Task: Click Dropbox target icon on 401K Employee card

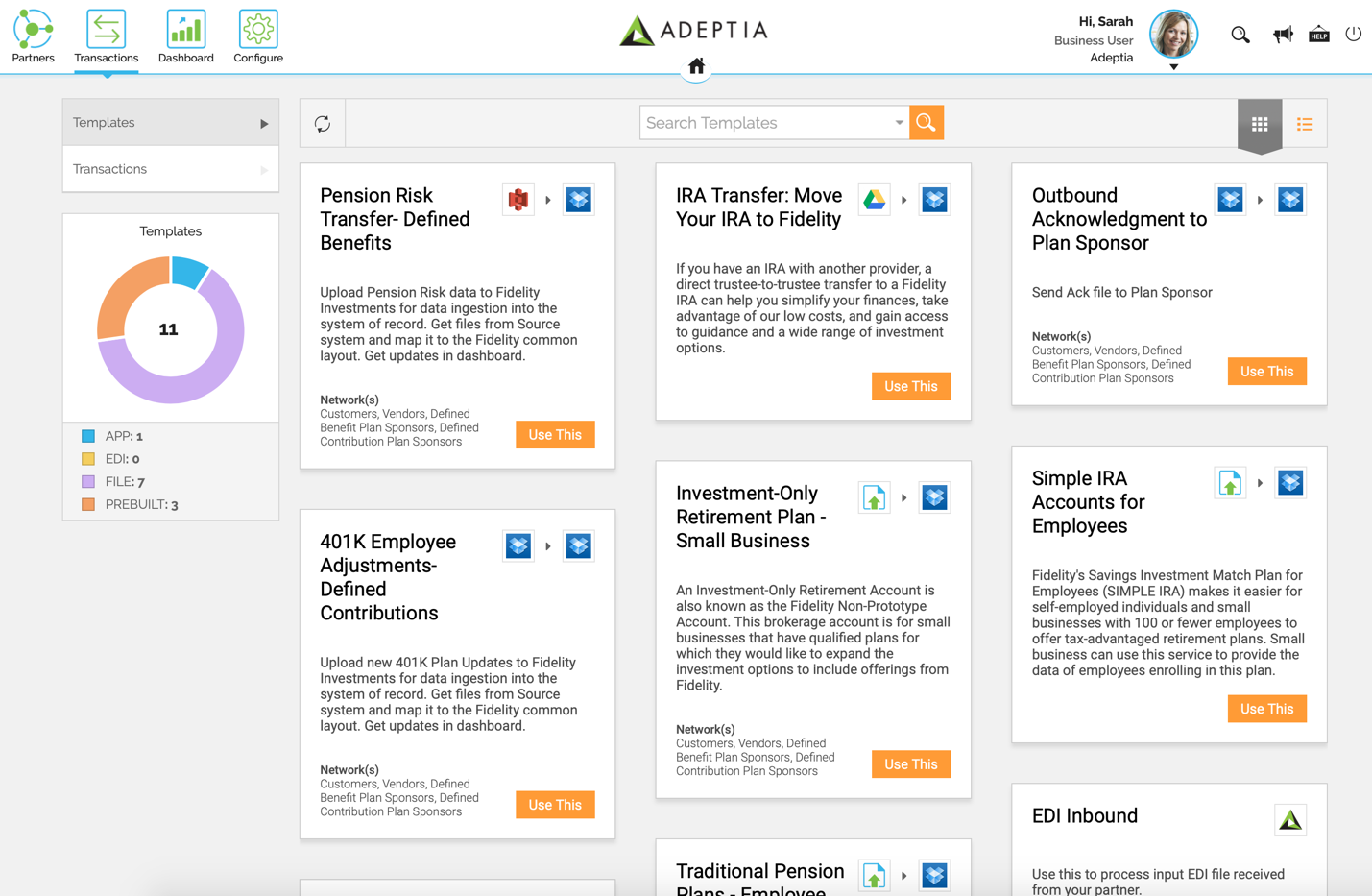Action: (578, 546)
